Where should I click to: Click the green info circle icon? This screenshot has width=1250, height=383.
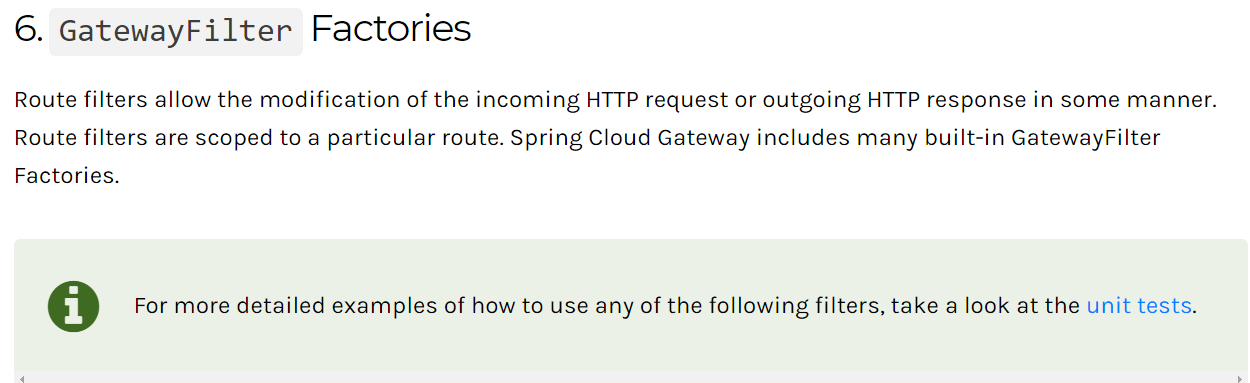(x=73, y=306)
